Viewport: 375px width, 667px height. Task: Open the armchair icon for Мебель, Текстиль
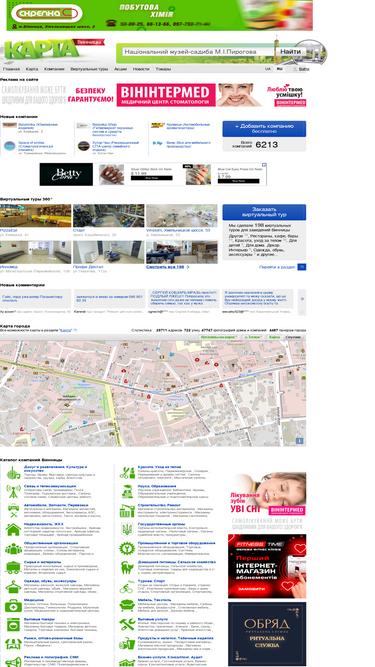(x=127, y=605)
